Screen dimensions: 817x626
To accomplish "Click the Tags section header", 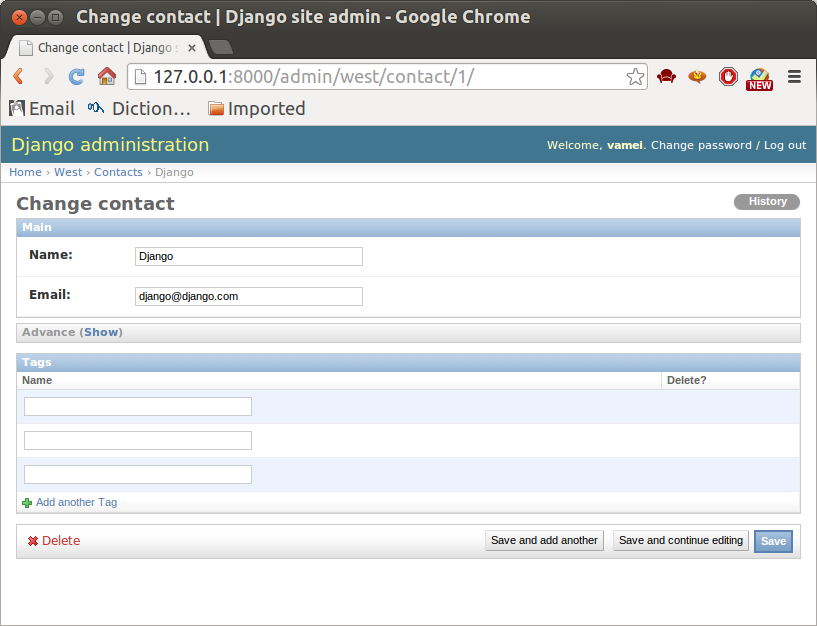I will 408,362.
